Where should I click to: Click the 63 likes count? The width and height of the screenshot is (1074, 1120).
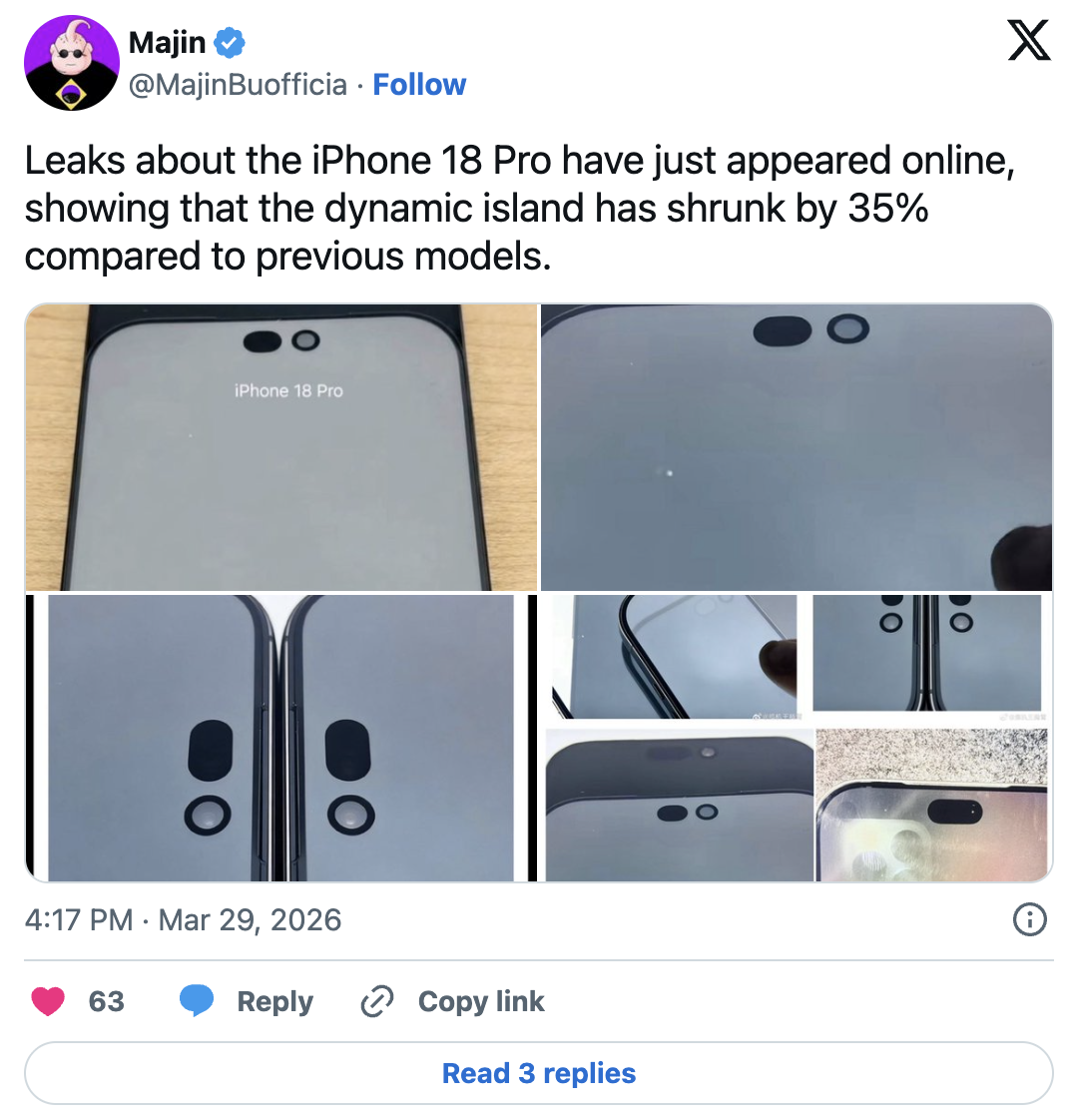tap(107, 1001)
